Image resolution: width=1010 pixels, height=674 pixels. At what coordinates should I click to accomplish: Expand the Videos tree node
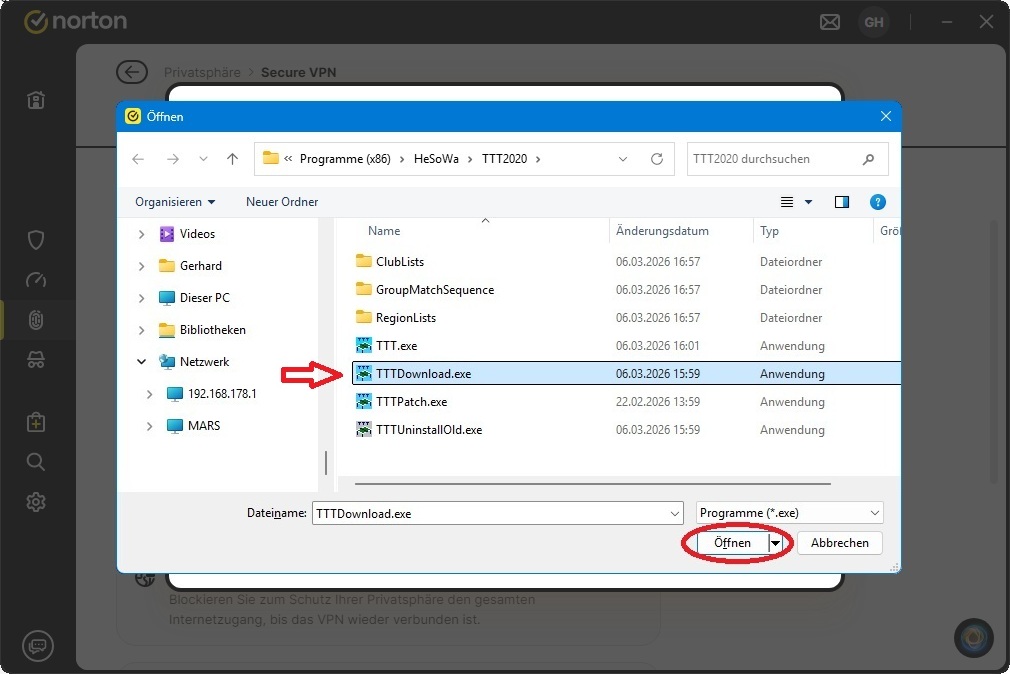coord(141,234)
